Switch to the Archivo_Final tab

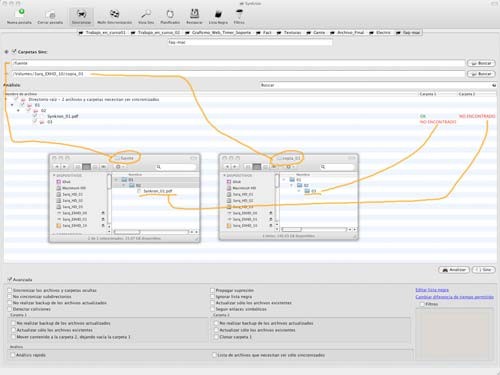pos(347,33)
